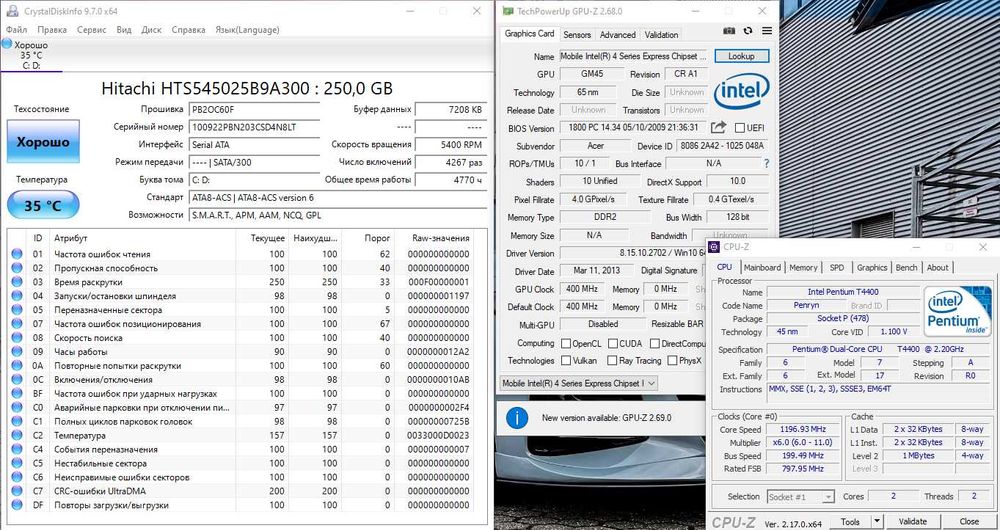Screen dimensions: 1000x530
Task: Click the firmware PB2OC60F field
Action: click(255, 110)
